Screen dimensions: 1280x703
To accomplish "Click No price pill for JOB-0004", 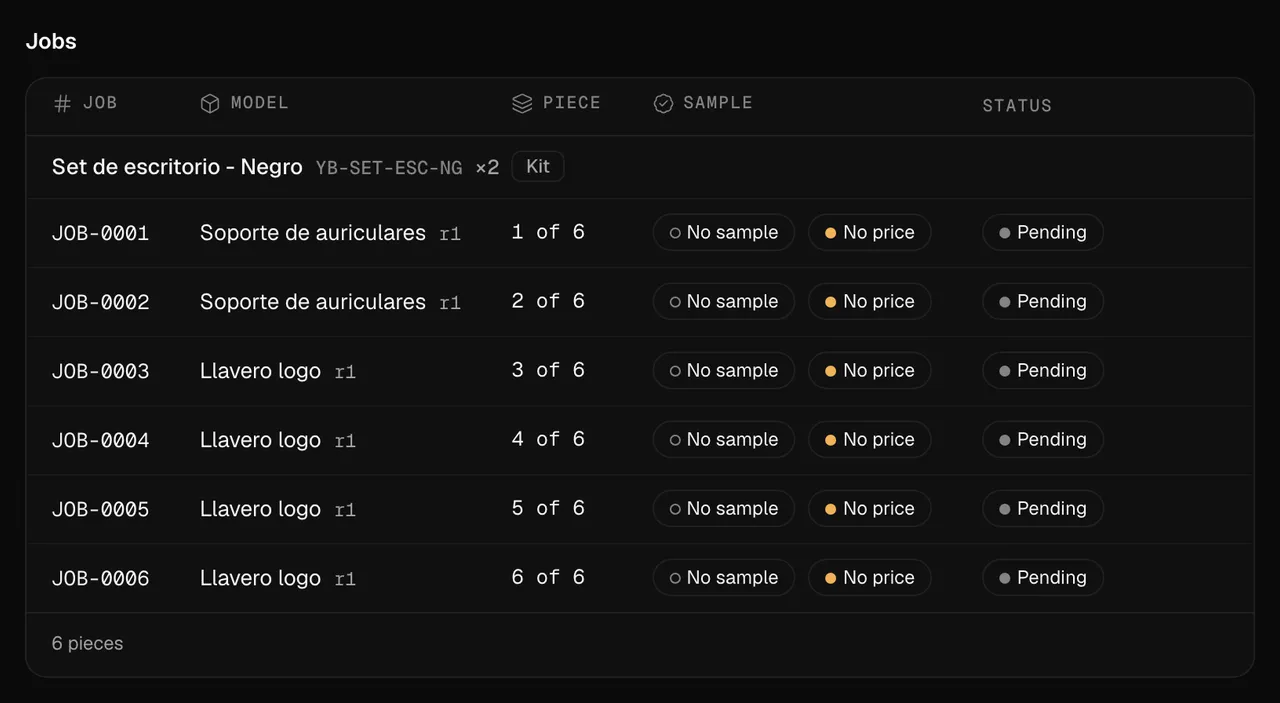I will point(870,439).
